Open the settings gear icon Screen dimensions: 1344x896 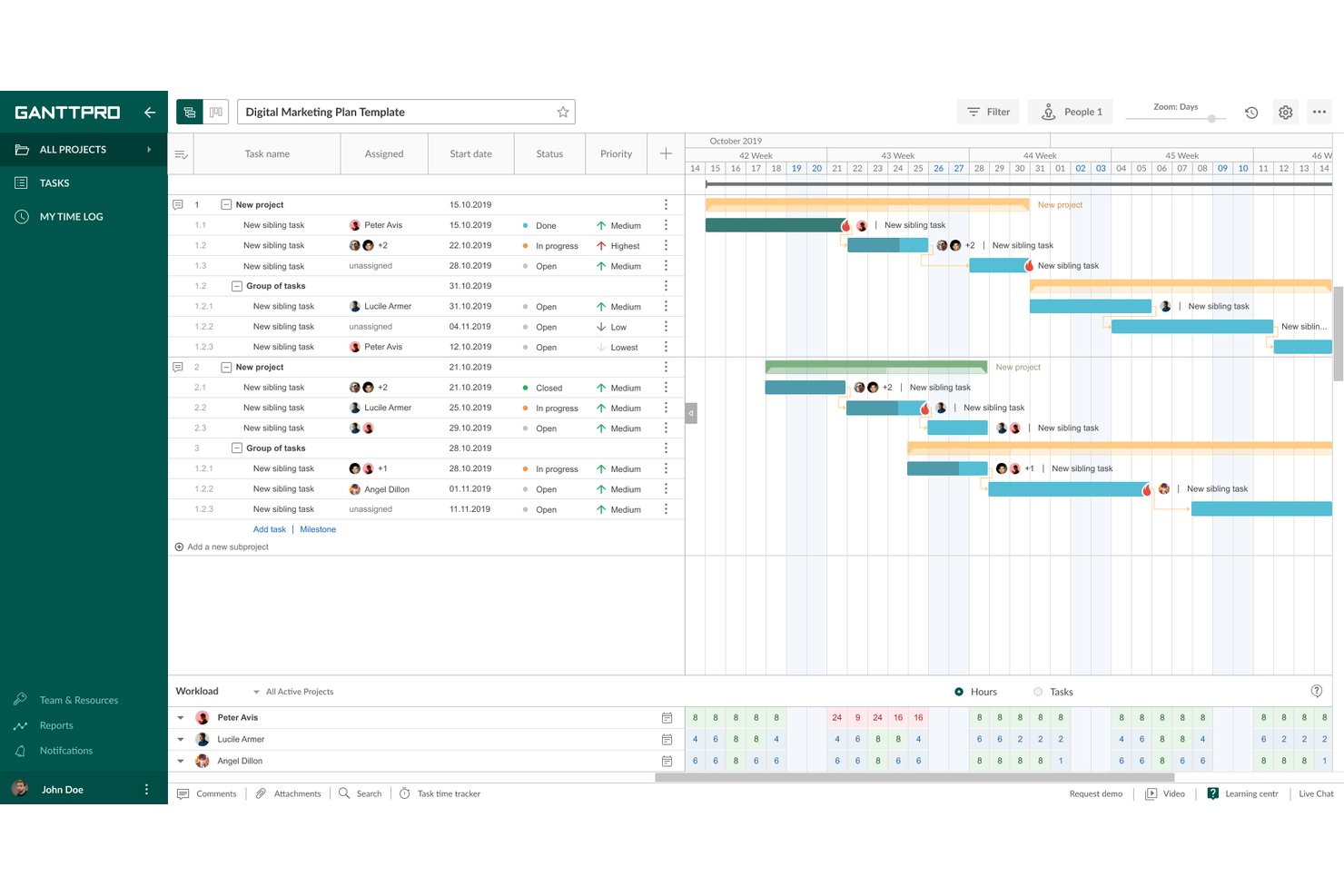point(1286,113)
